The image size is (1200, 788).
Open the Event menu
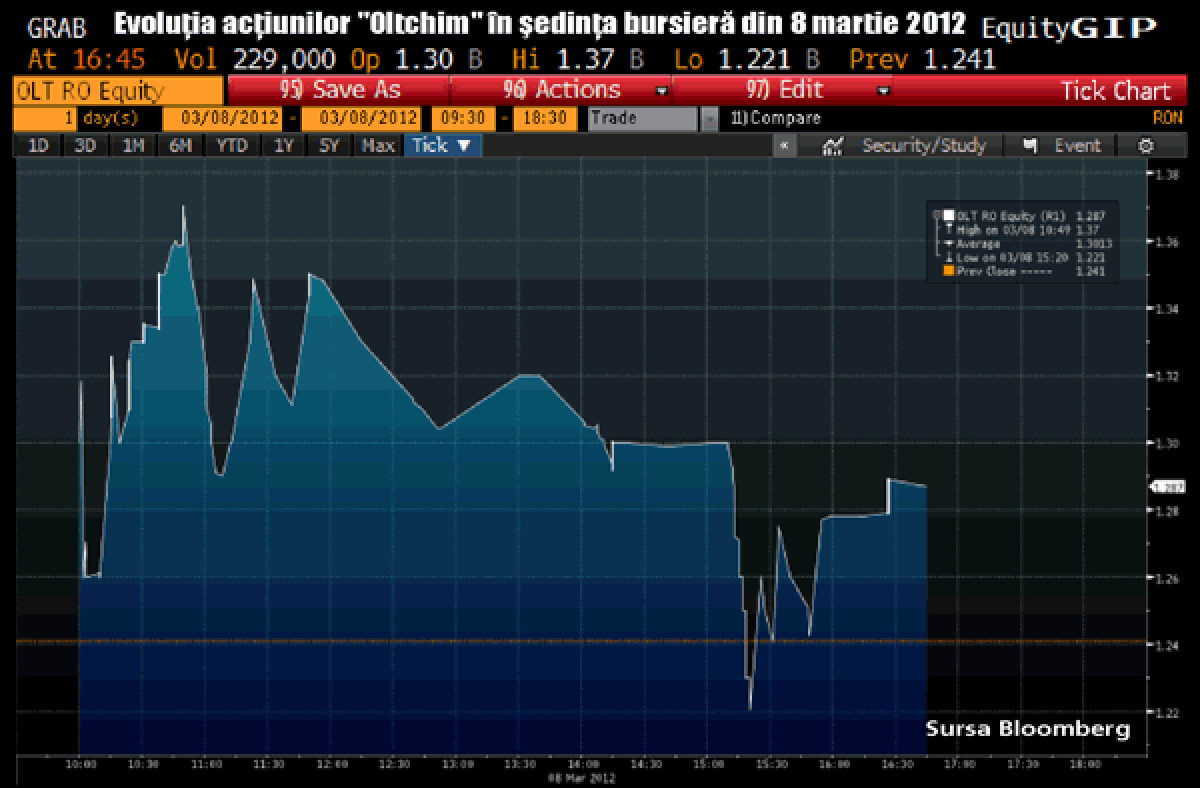point(1062,146)
